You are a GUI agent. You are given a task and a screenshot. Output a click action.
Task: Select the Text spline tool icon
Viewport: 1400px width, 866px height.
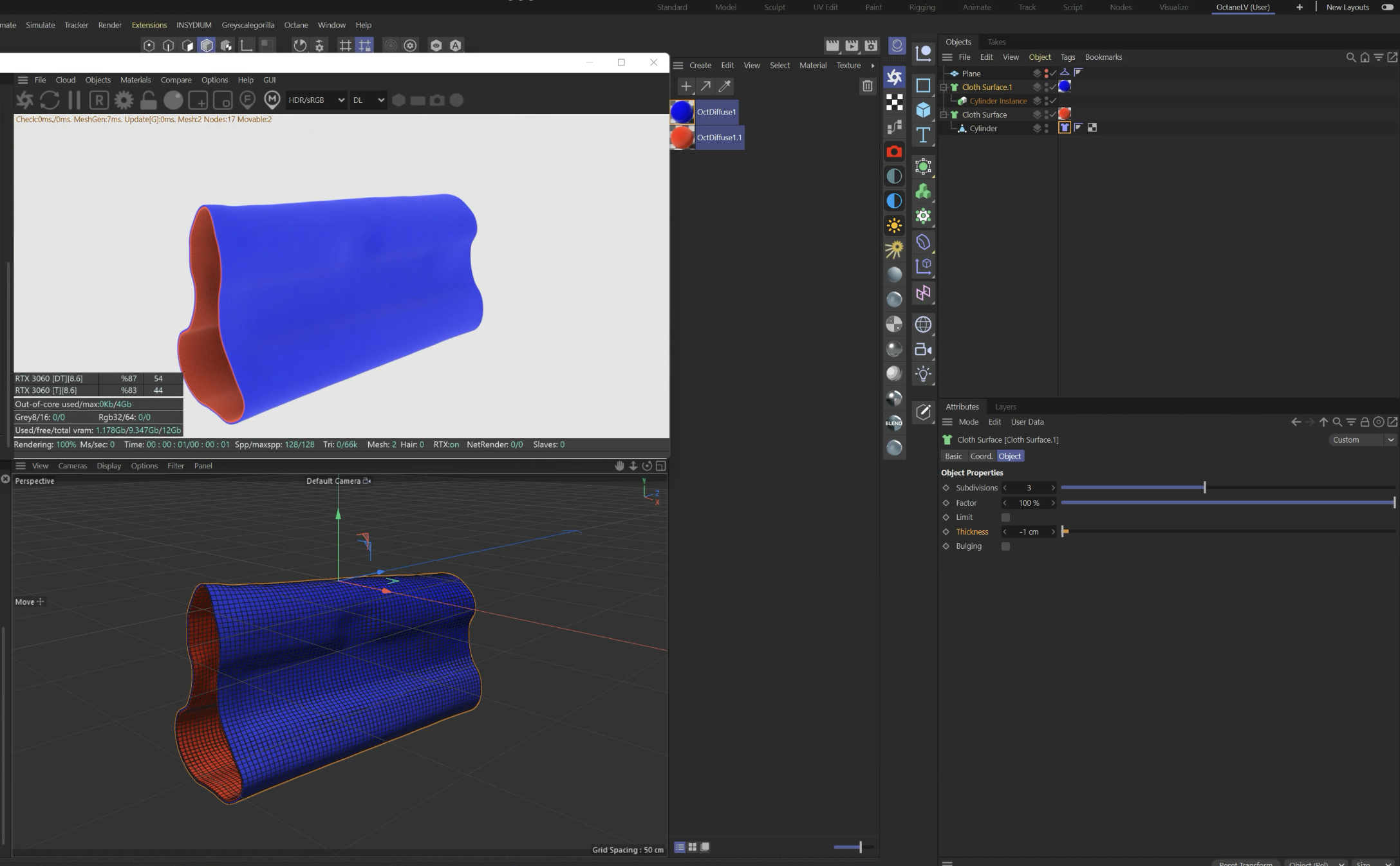(x=923, y=135)
